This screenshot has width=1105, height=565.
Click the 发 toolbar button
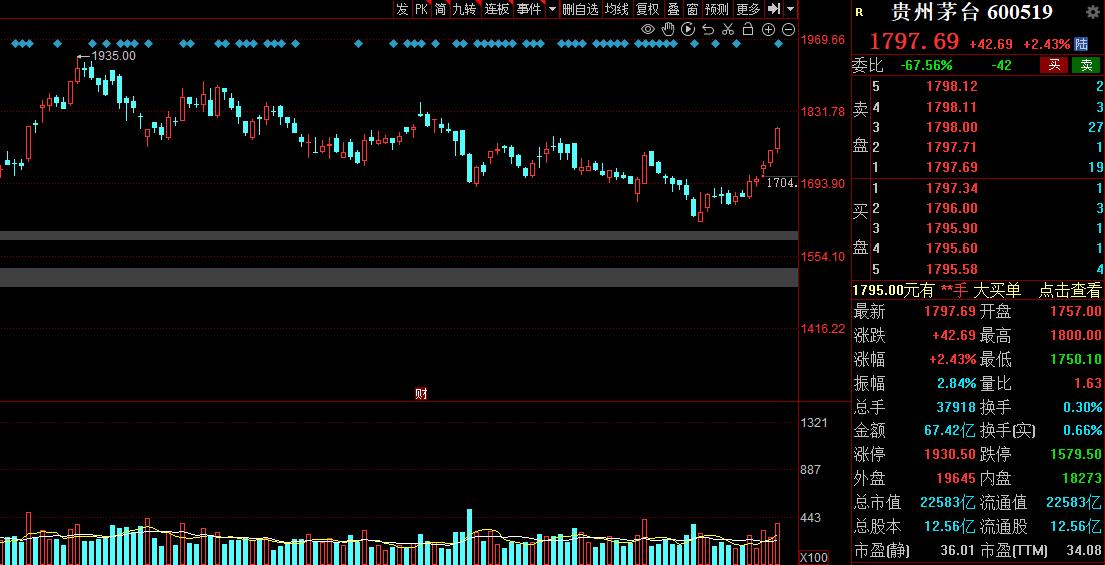[x=402, y=8]
